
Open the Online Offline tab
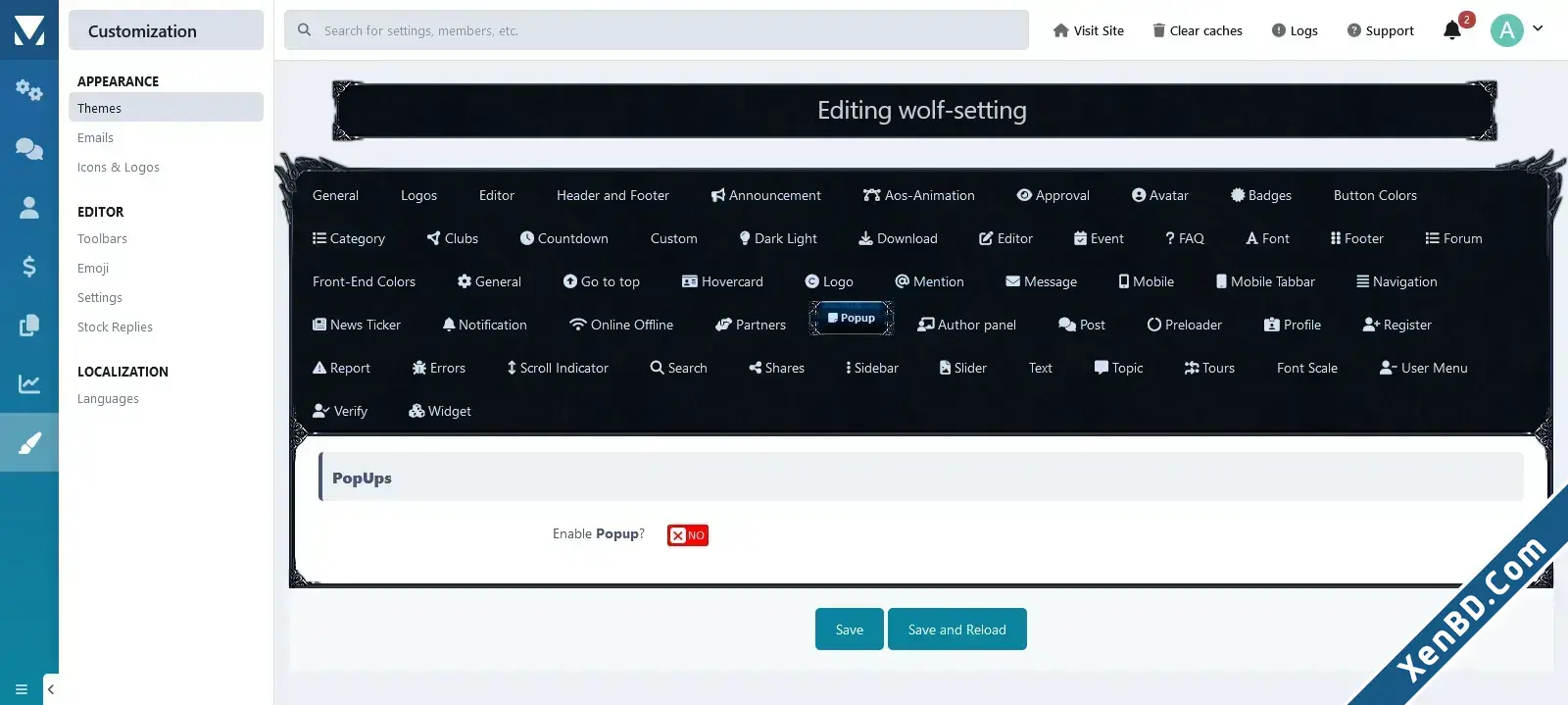point(621,325)
